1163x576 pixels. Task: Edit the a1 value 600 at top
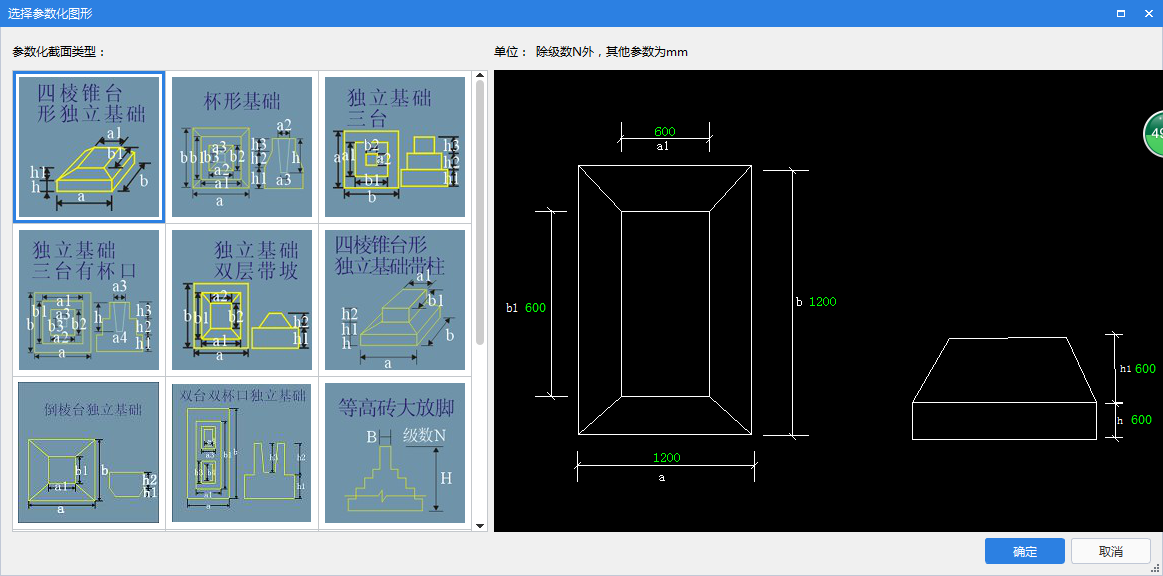pyautogui.click(x=665, y=132)
